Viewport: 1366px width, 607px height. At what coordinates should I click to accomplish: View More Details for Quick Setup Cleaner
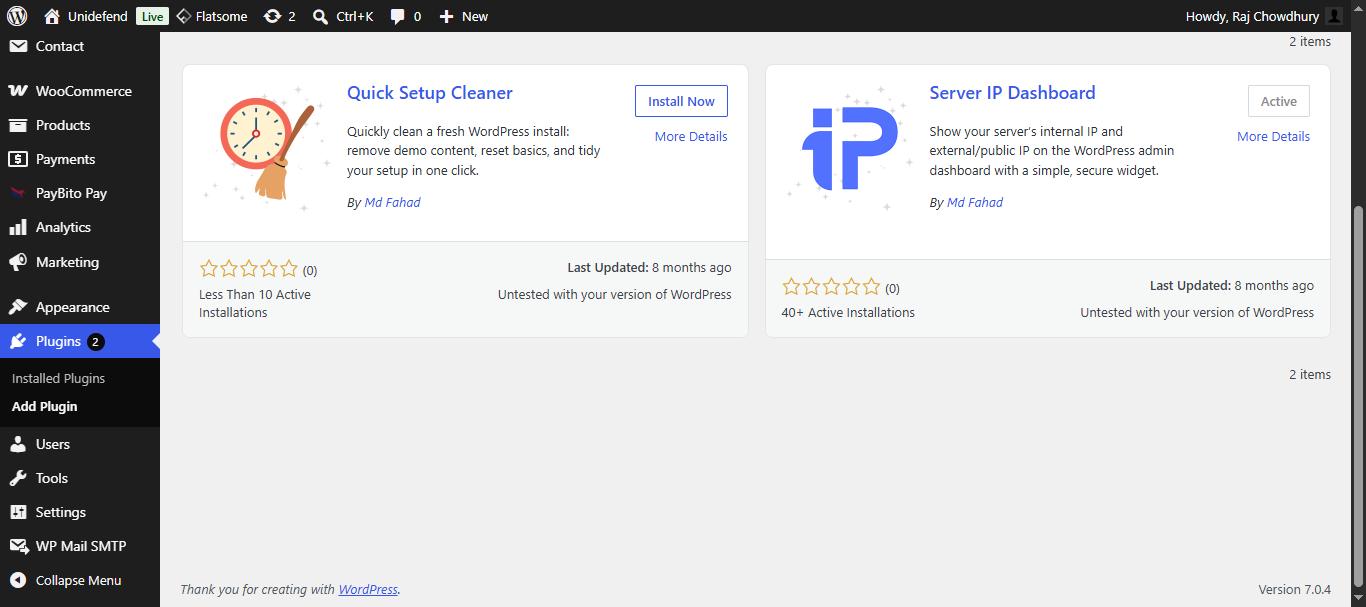[691, 136]
